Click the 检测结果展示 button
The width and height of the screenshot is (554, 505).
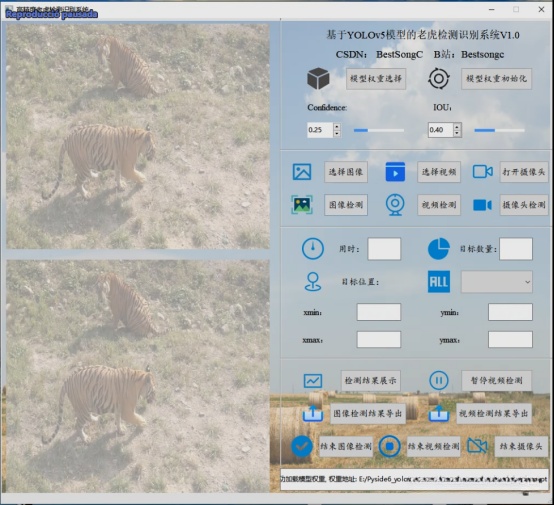[371, 381]
